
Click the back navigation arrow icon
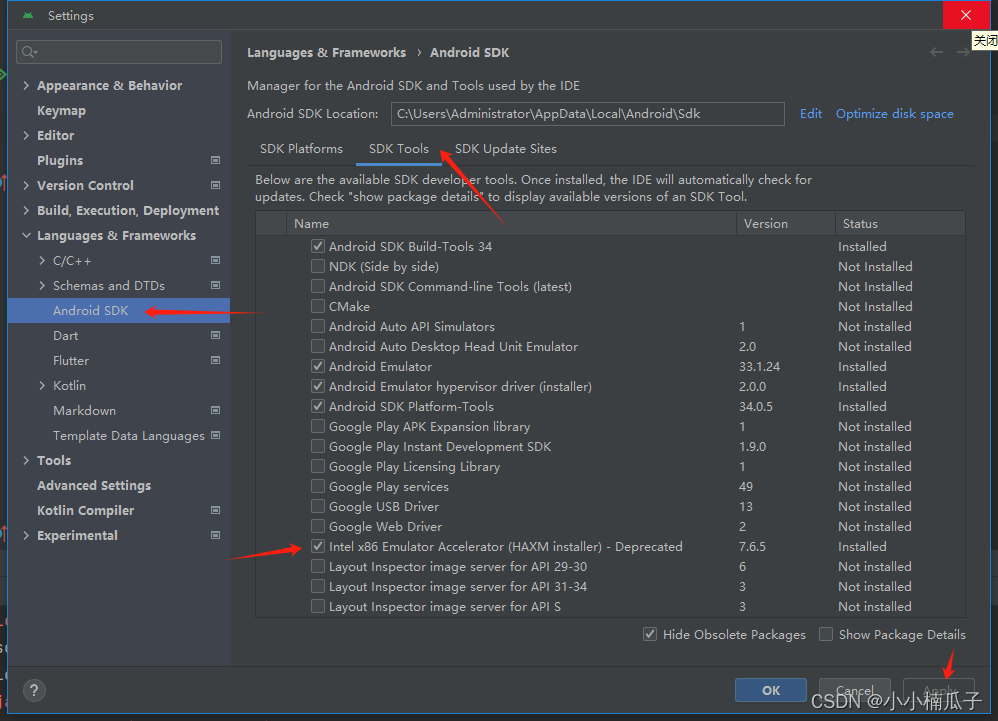(x=936, y=52)
